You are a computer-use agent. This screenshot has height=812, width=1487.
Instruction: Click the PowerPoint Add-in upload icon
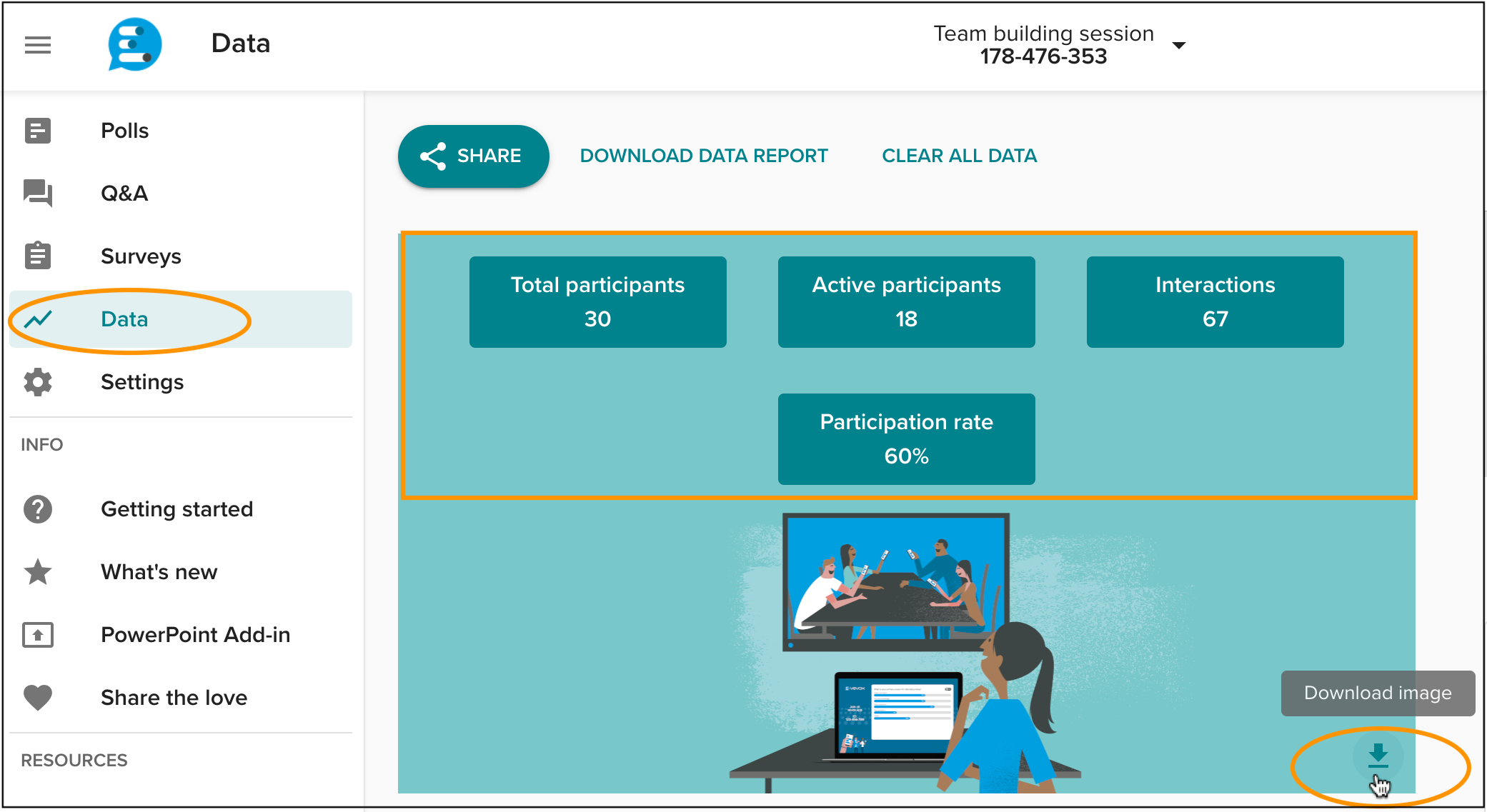click(x=38, y=635)
